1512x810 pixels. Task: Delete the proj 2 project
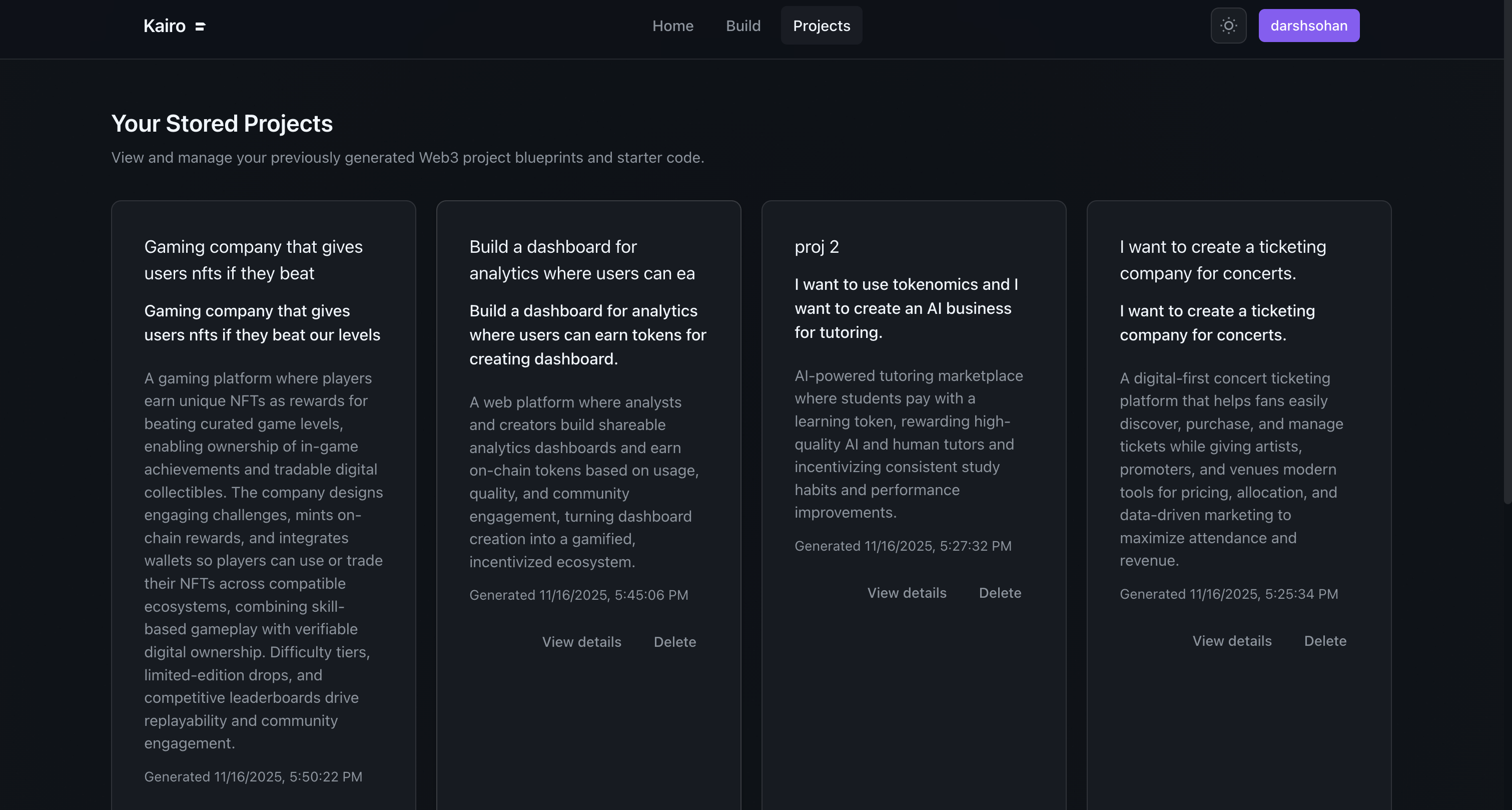(x=1000, y=593)
